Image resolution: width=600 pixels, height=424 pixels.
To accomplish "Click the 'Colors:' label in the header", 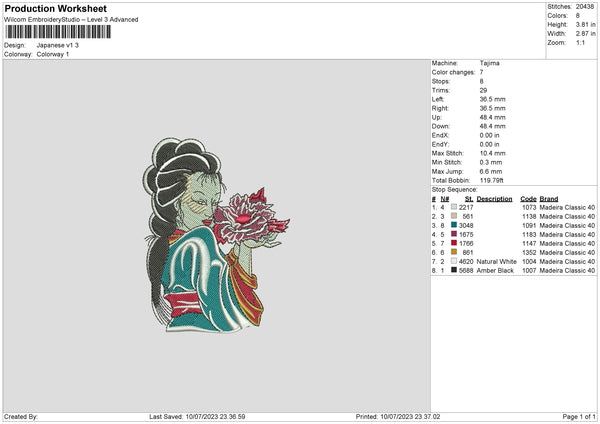I will tap(558, 16).
